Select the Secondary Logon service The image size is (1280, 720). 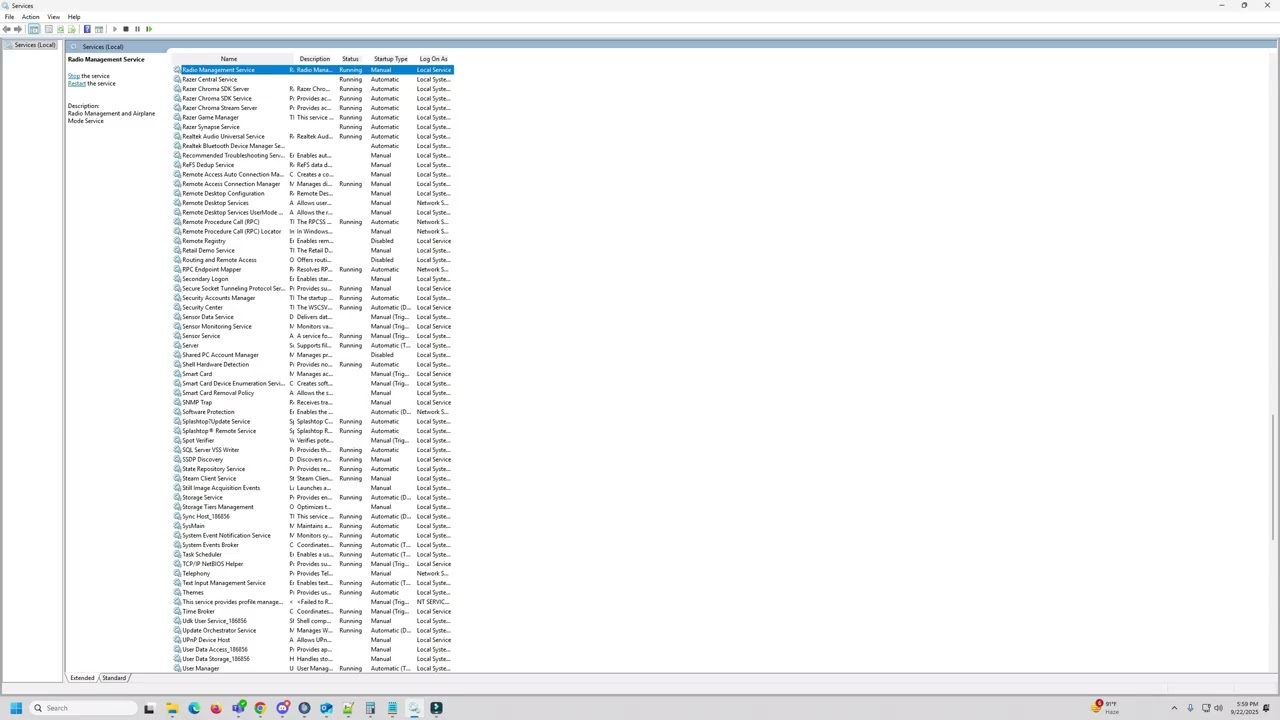313,279
